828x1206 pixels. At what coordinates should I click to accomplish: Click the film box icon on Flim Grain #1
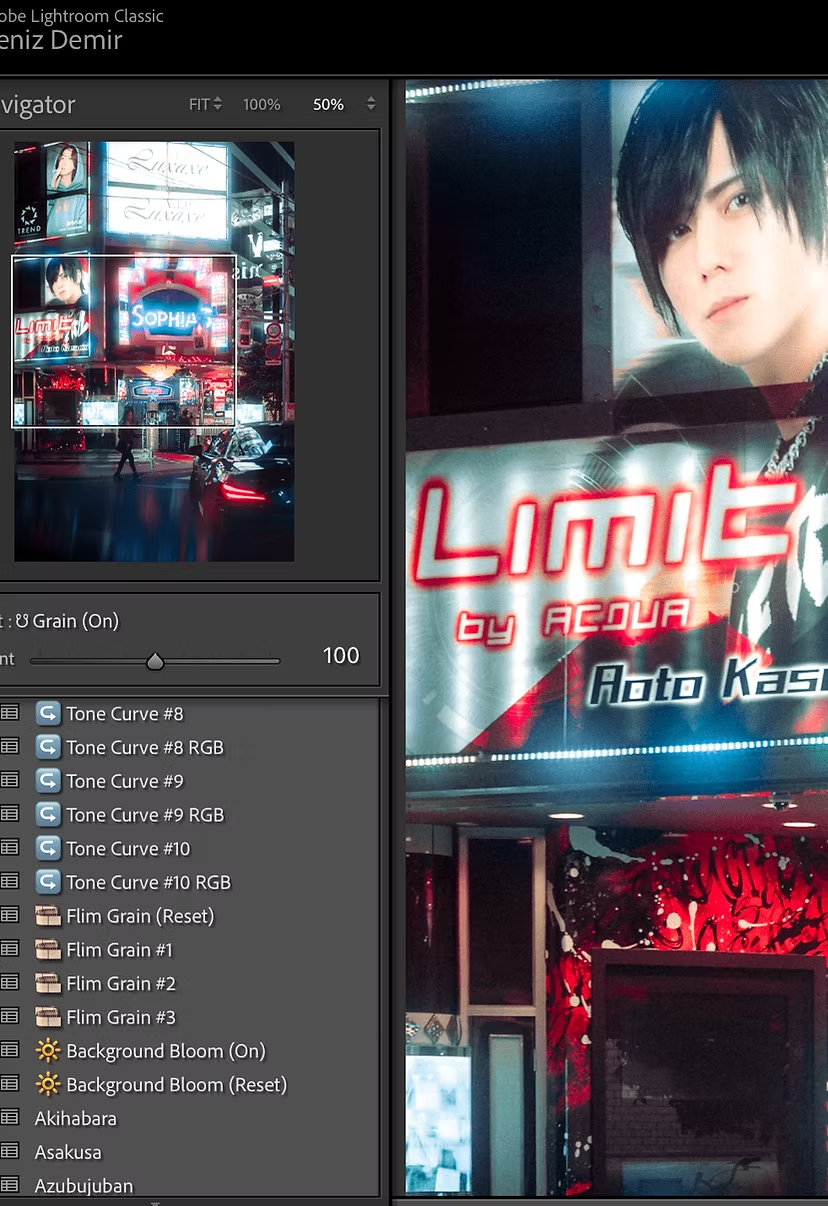point(48,950)
